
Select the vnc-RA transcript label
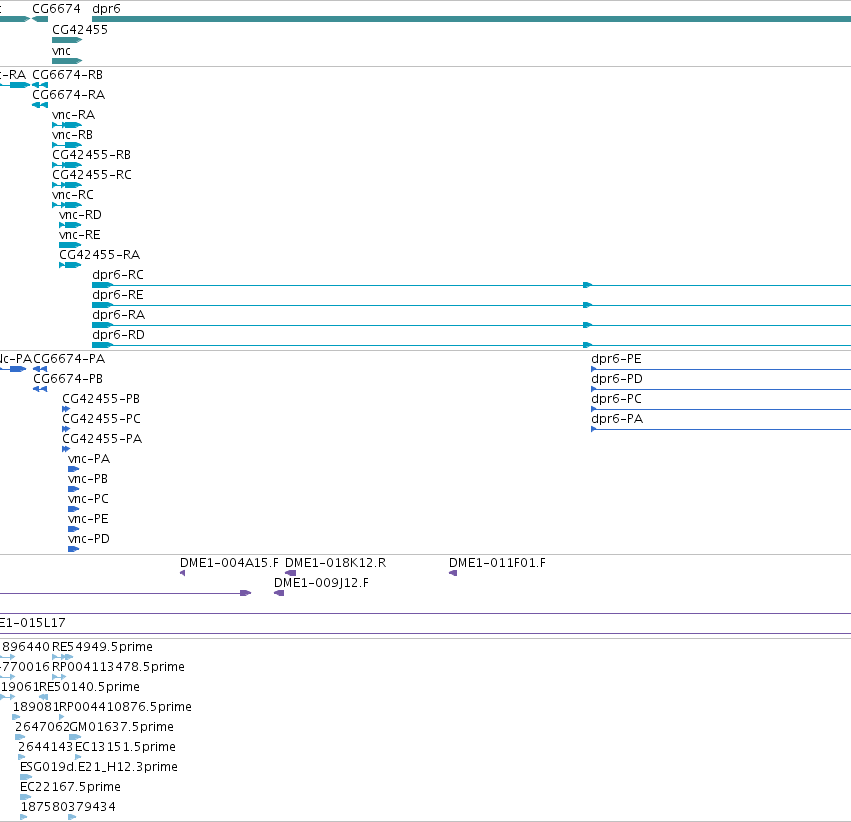pos(73,115)
